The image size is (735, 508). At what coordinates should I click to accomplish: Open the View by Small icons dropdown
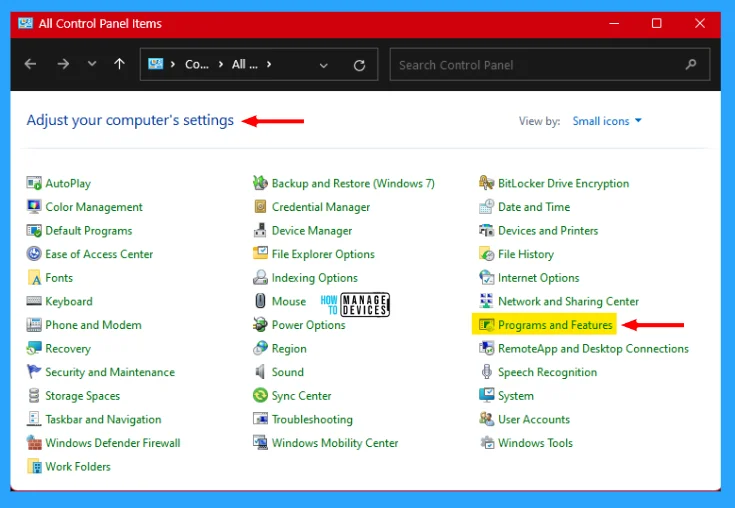(607, 121)
